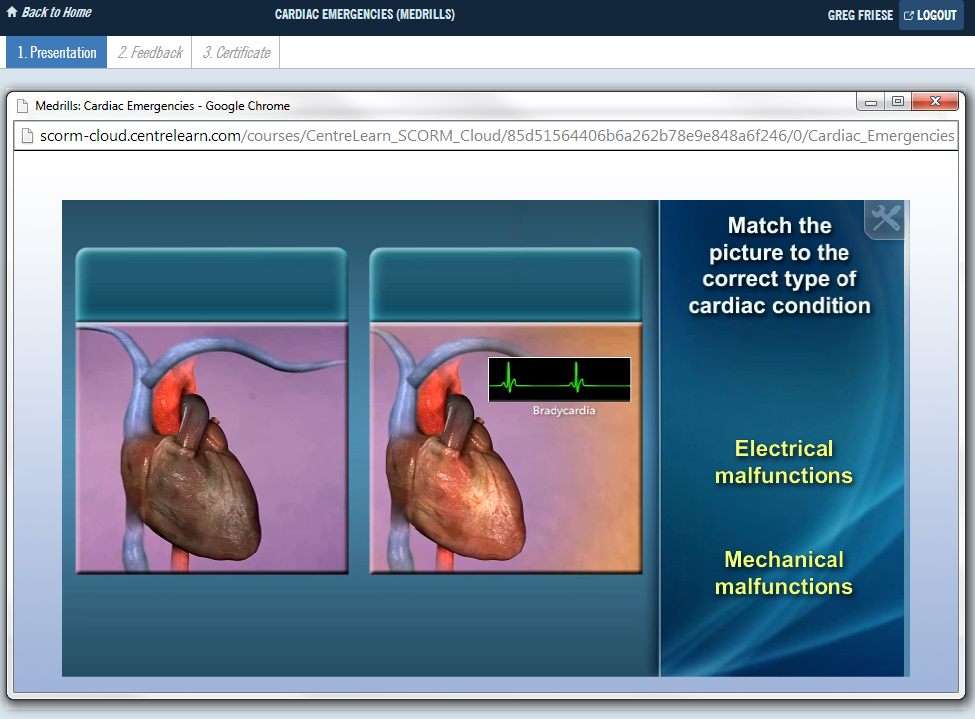Image resolution: width=975 pixels, height=719 pixels.
Task: Click the Bradycardia caption text
Action: click(x=564, y=411)
